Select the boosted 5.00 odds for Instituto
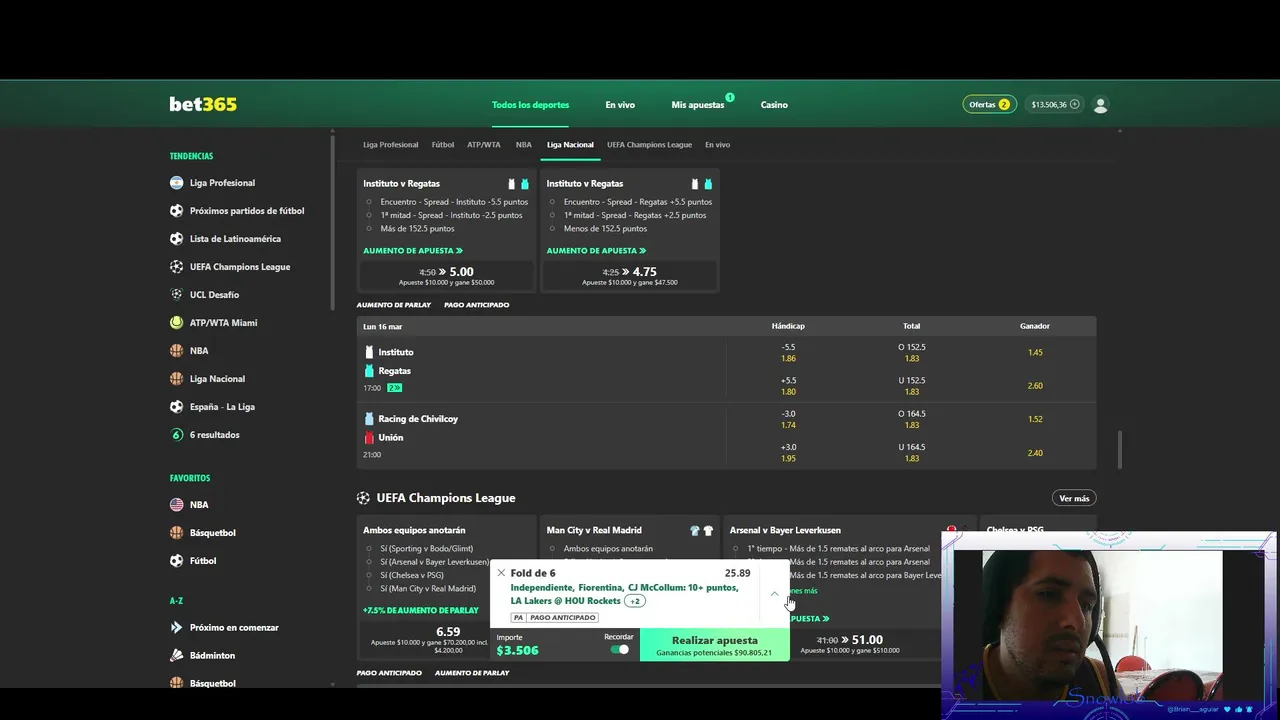Screen dimensions: 1280x720 446,275
